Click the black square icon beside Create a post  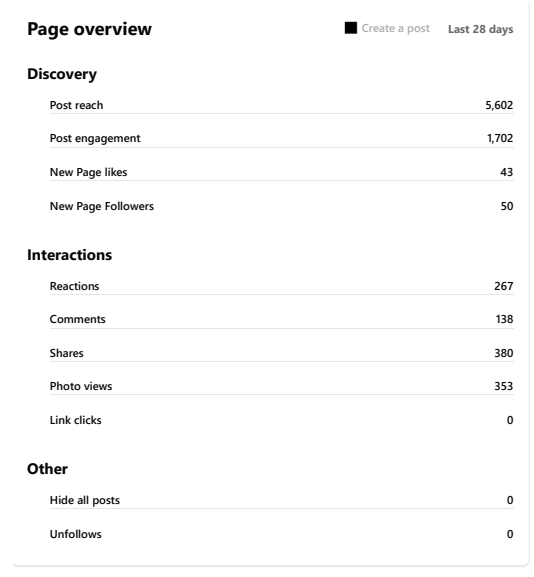point(351,28)
